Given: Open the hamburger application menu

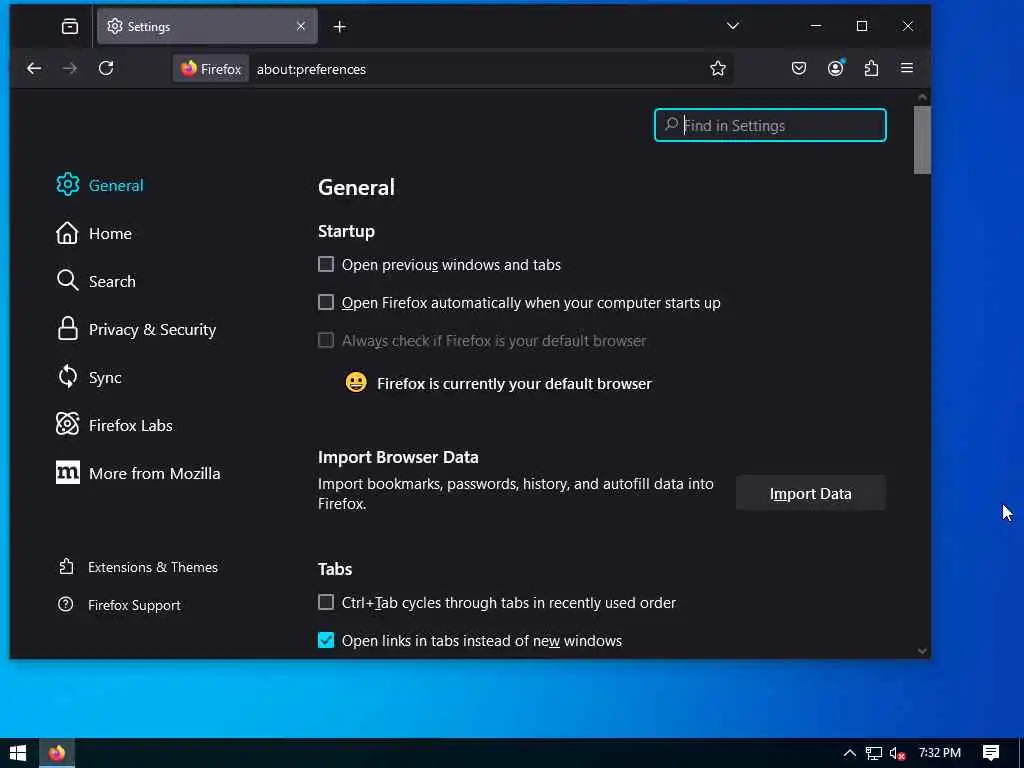Looking at the screenshot, I should click(906, 68).
